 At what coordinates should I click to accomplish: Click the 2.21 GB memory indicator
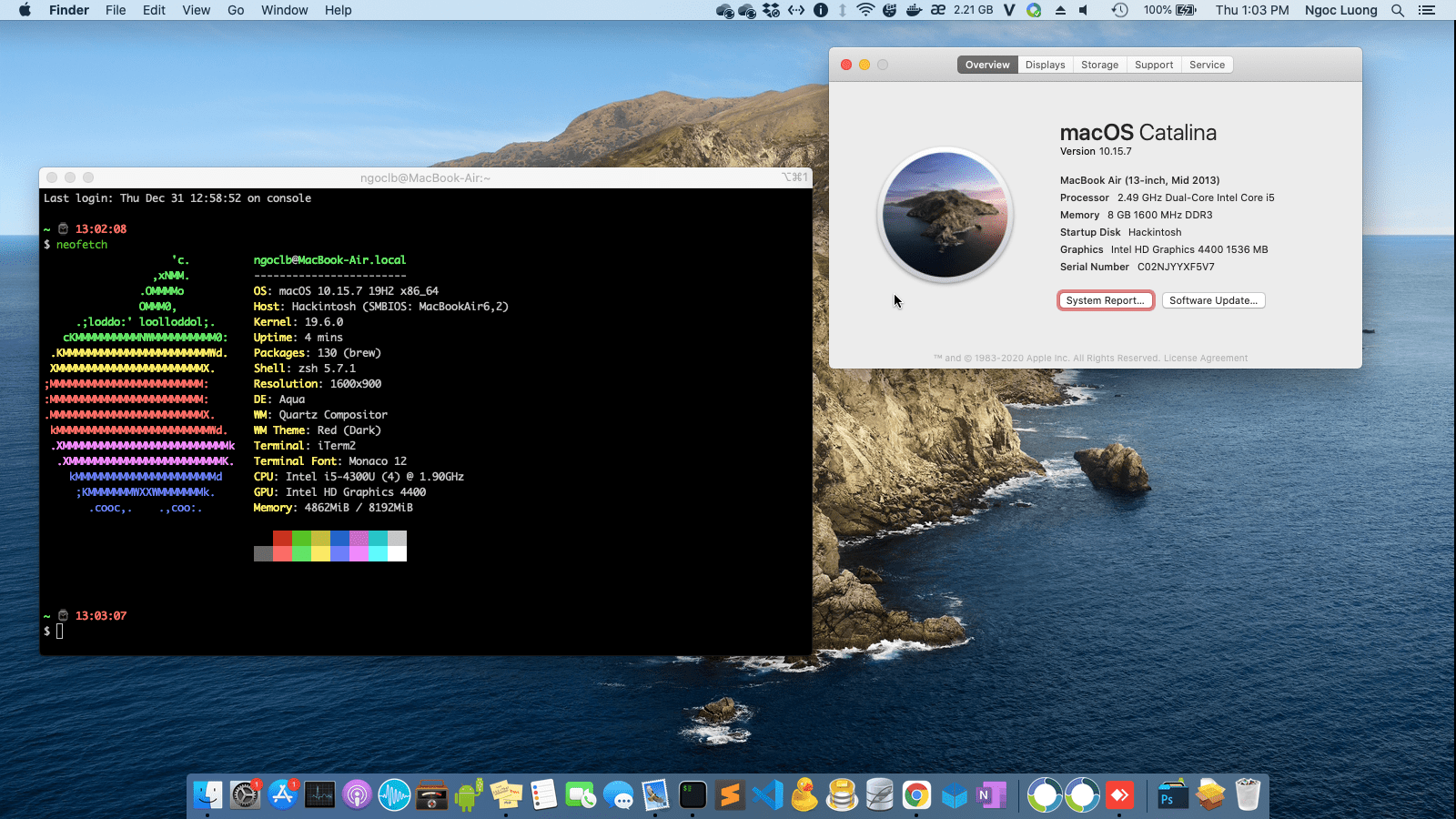[x=973, y=10]
